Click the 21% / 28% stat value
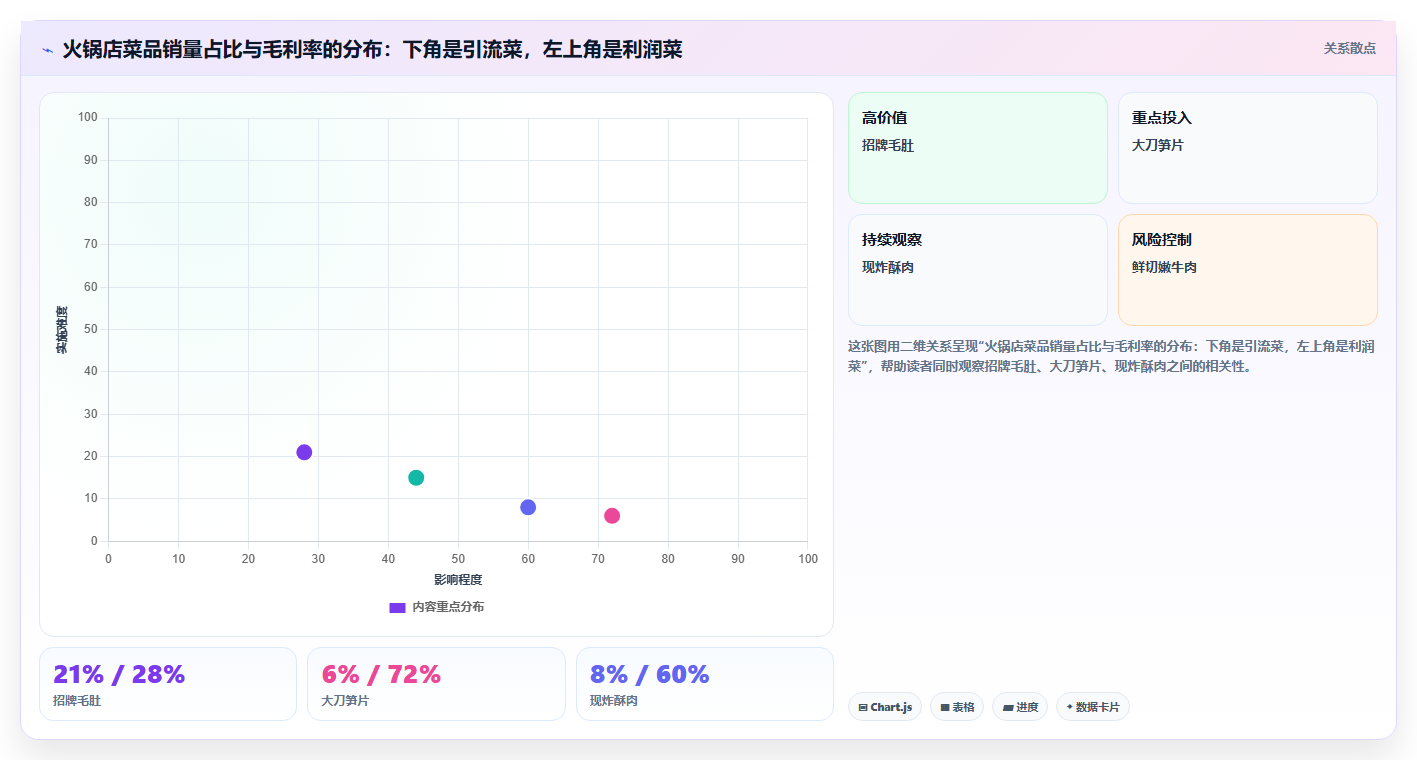 119,674
